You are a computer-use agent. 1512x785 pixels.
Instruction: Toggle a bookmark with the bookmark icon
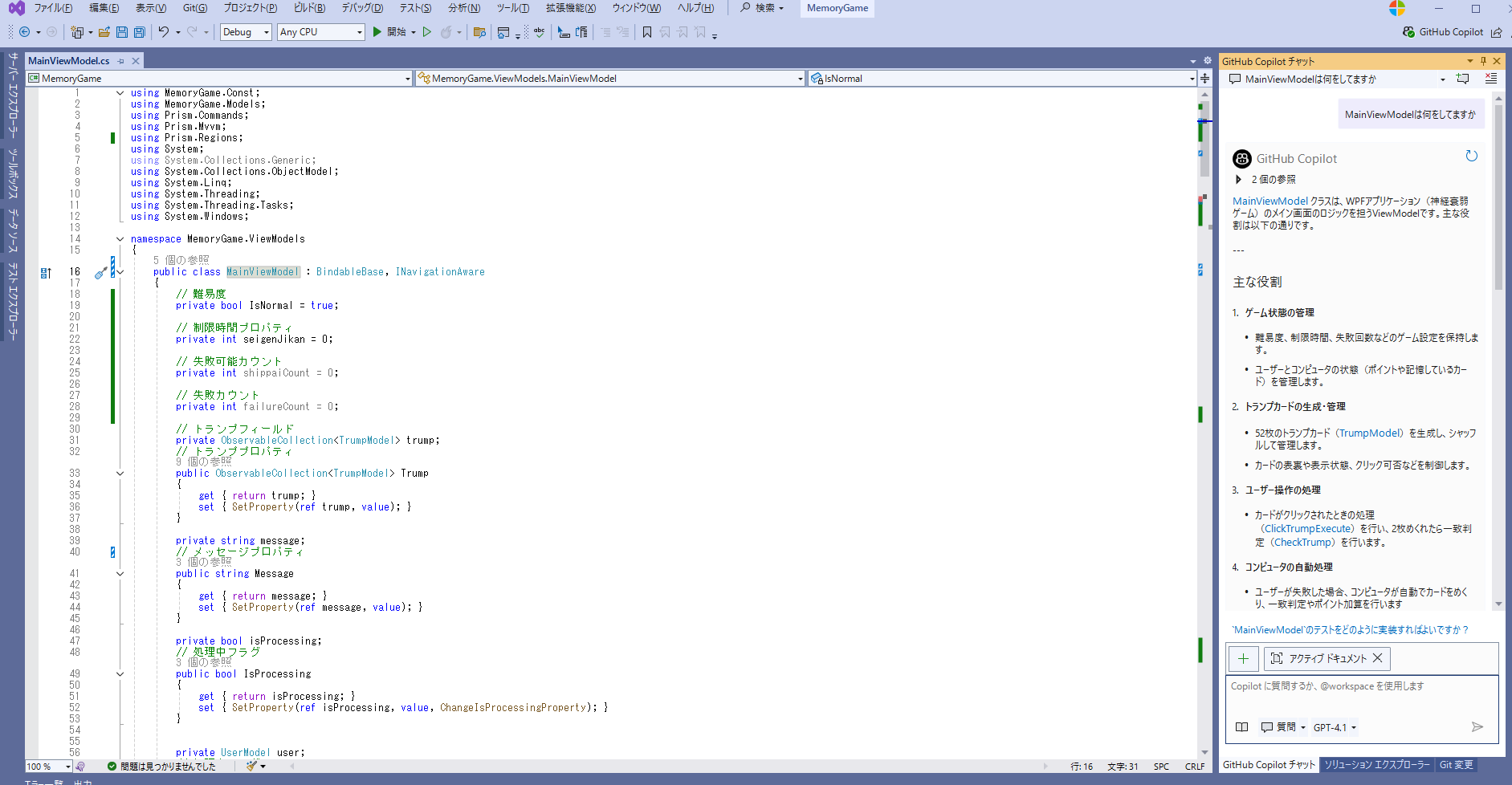[x=646, y=32]
